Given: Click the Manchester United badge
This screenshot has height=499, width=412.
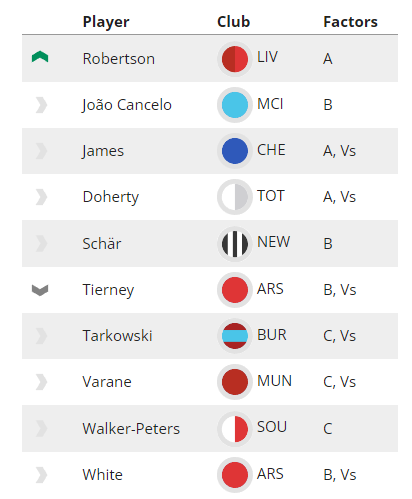Looking at the screenshot, I should 235,382.
